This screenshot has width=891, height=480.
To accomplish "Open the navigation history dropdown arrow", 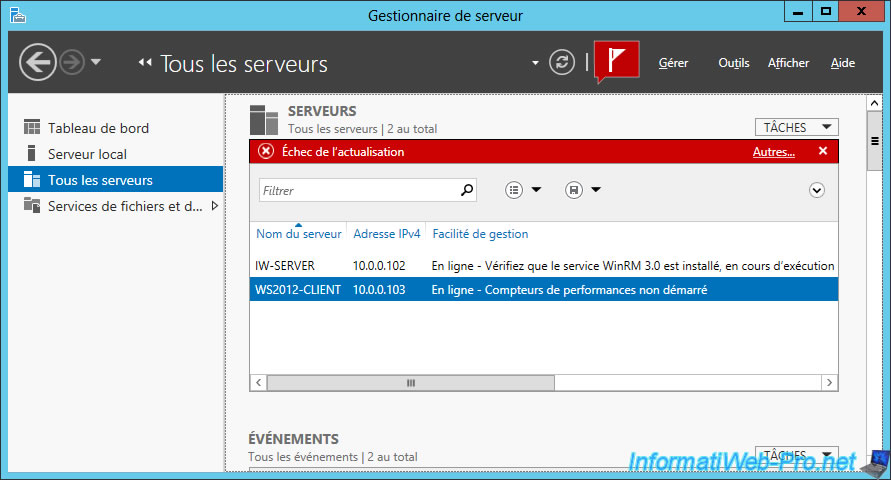I will click(x=96, y=62).
